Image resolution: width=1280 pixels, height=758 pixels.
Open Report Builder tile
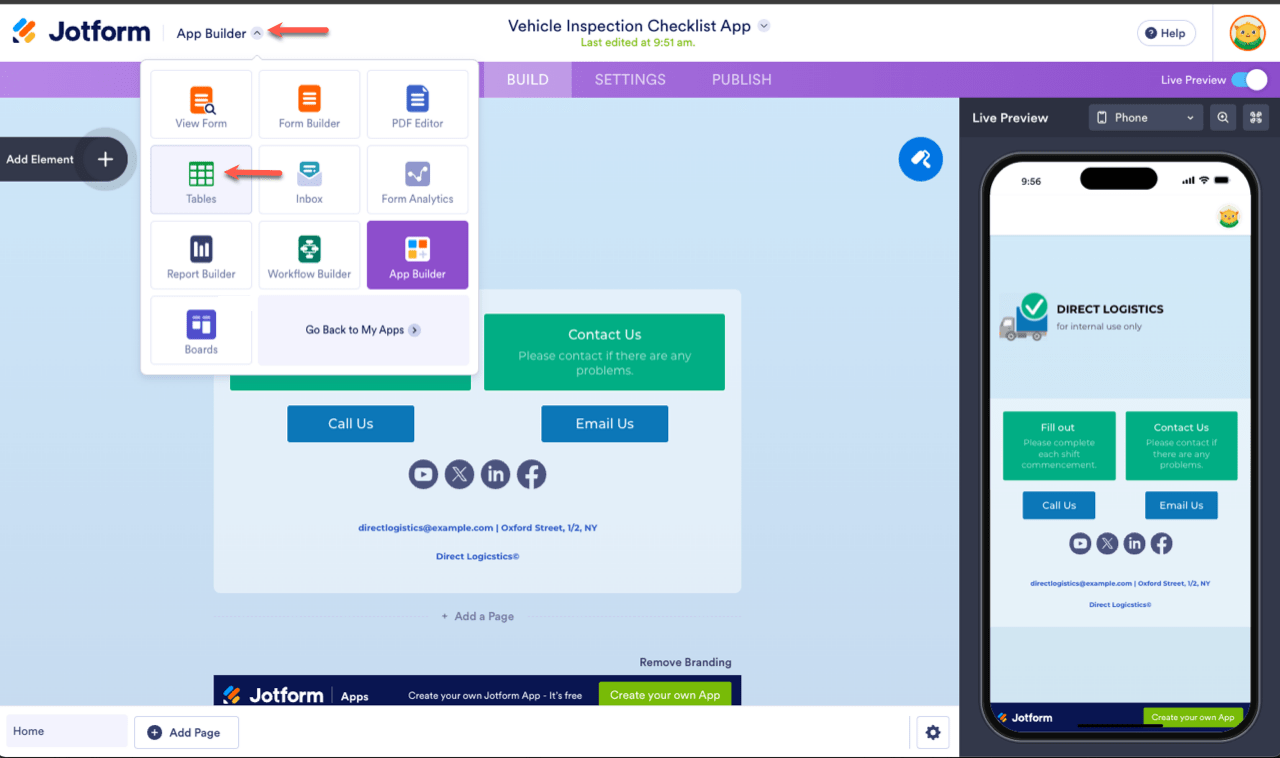click(201, 255)
